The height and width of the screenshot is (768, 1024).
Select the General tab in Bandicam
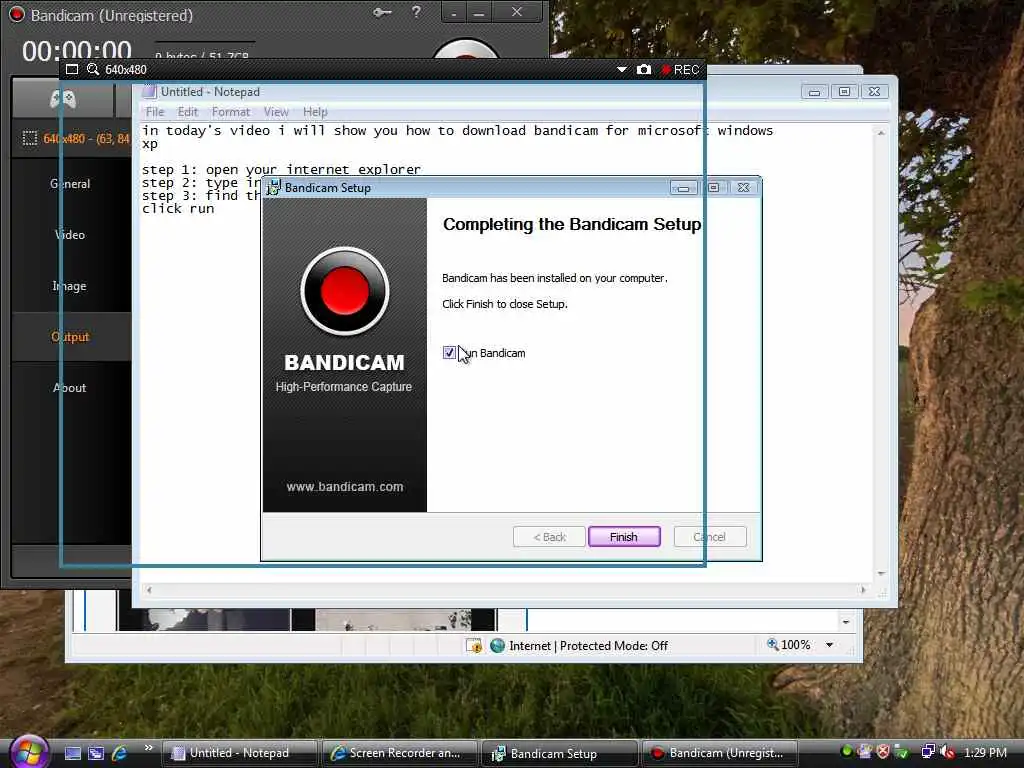pos(70,184)
